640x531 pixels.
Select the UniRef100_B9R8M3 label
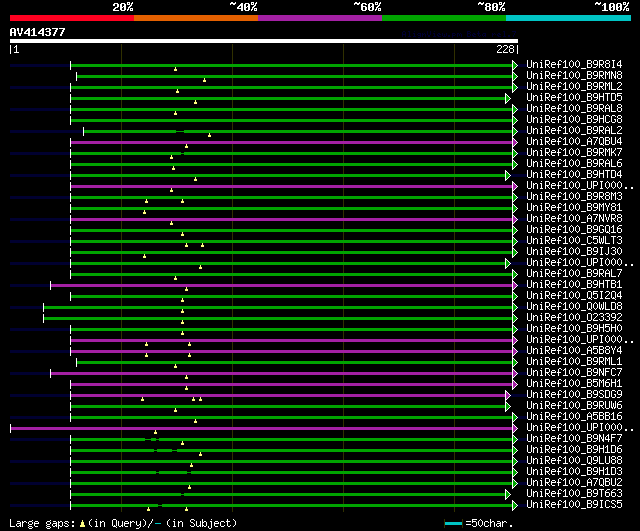pos(574,197)
